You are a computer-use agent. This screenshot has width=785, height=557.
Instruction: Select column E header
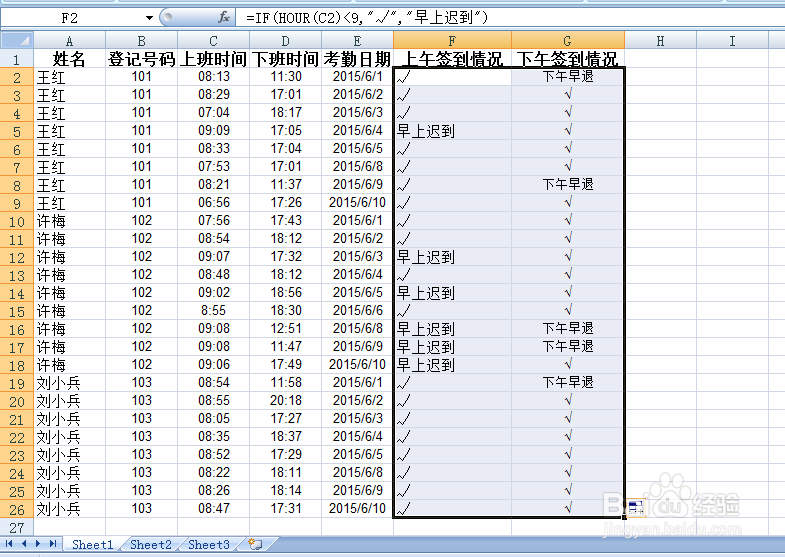357,41
